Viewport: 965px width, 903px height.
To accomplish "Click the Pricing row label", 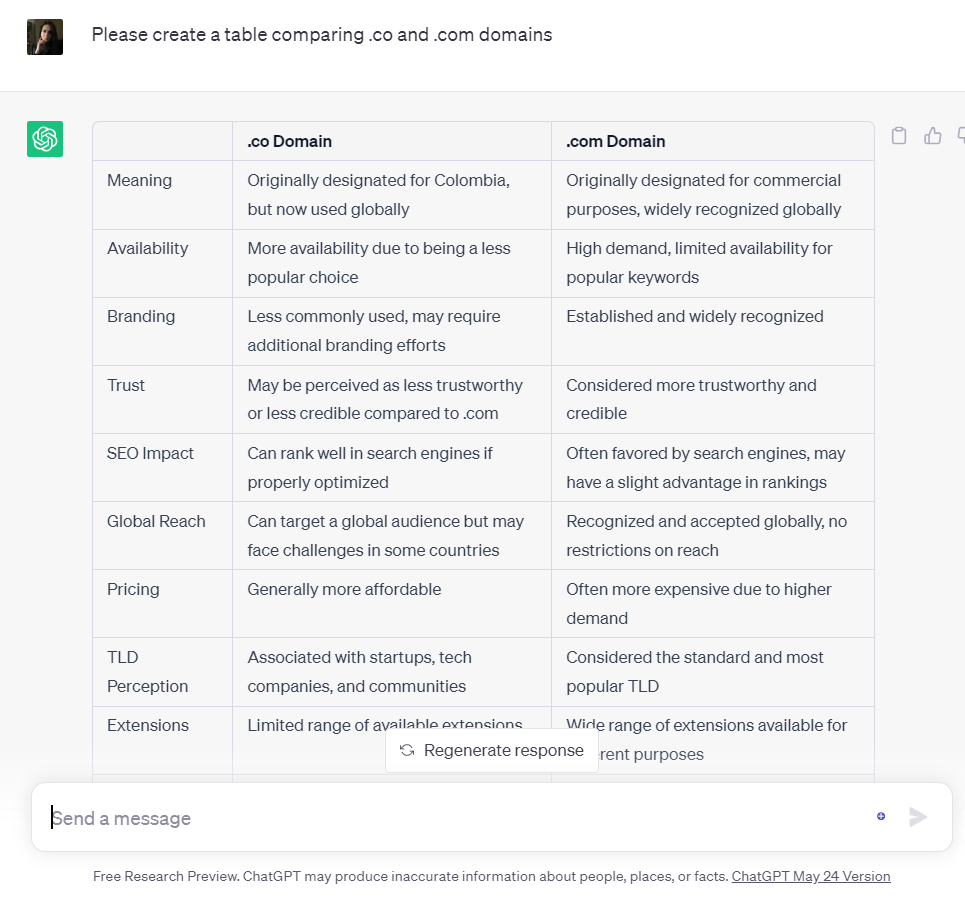I will [x=133, y=589].
